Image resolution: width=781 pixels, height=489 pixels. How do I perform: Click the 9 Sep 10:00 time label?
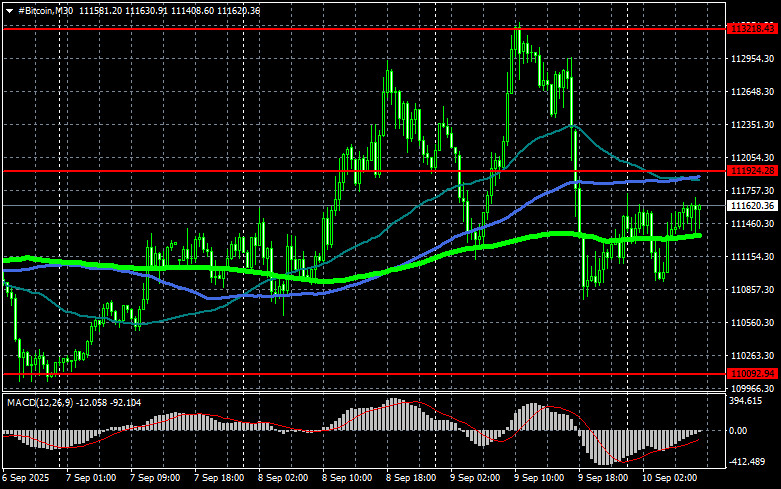[539, 478]
